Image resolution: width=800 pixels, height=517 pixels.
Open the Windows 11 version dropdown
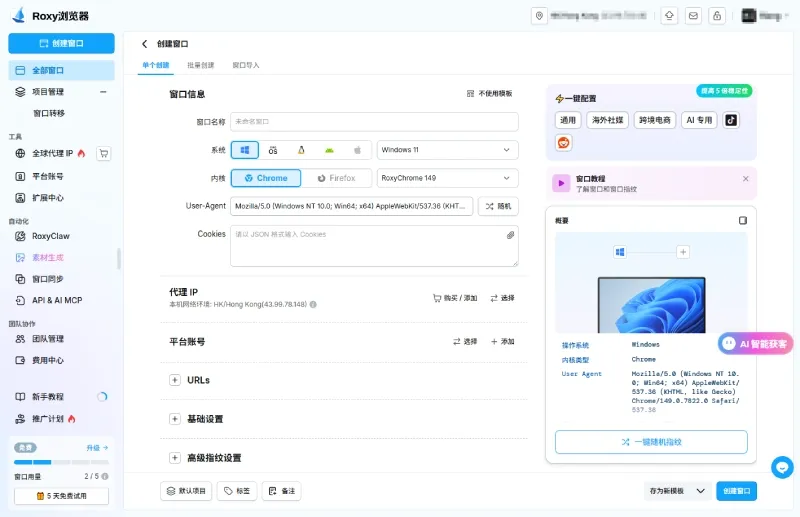click(447, 150)
